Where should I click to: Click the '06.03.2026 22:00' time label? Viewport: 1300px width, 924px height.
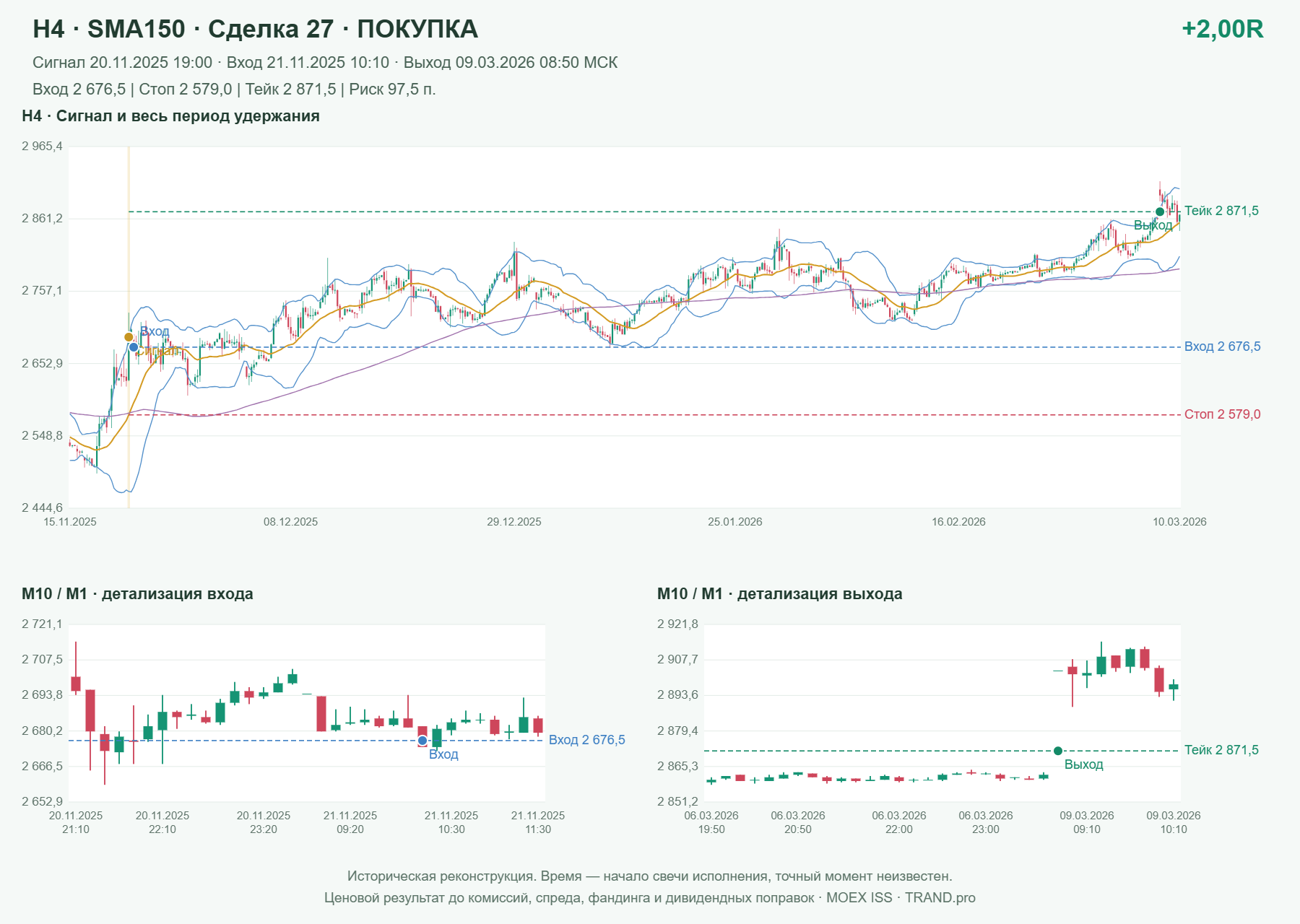899,822
